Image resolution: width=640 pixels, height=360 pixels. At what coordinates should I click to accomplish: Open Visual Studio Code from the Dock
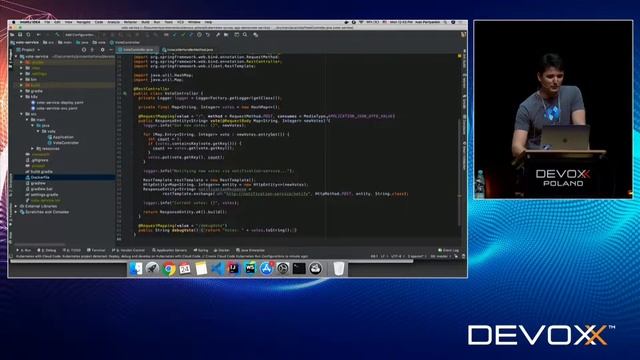coord(217,269)
